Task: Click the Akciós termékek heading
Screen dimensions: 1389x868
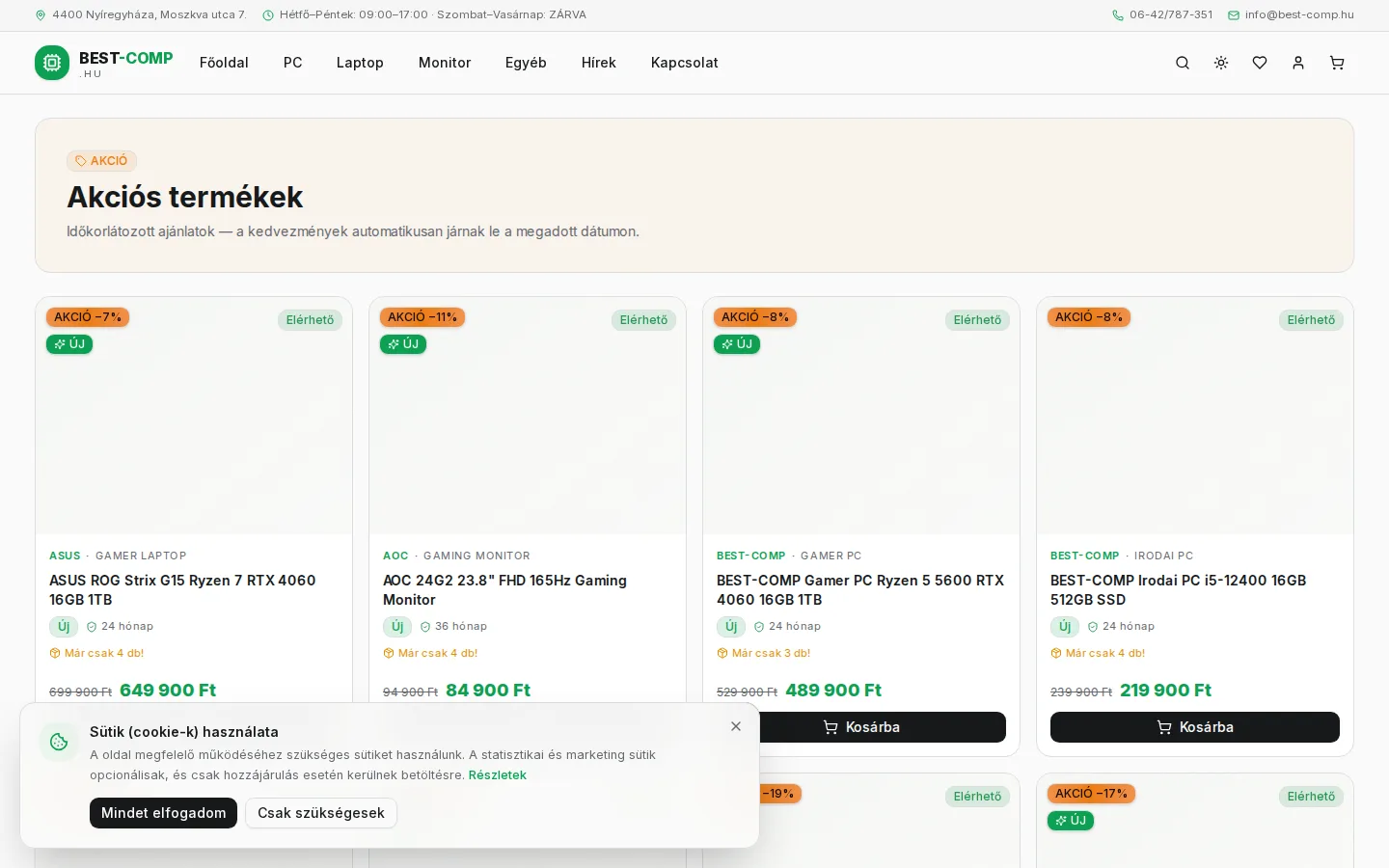Action: (x=185, y=198)
